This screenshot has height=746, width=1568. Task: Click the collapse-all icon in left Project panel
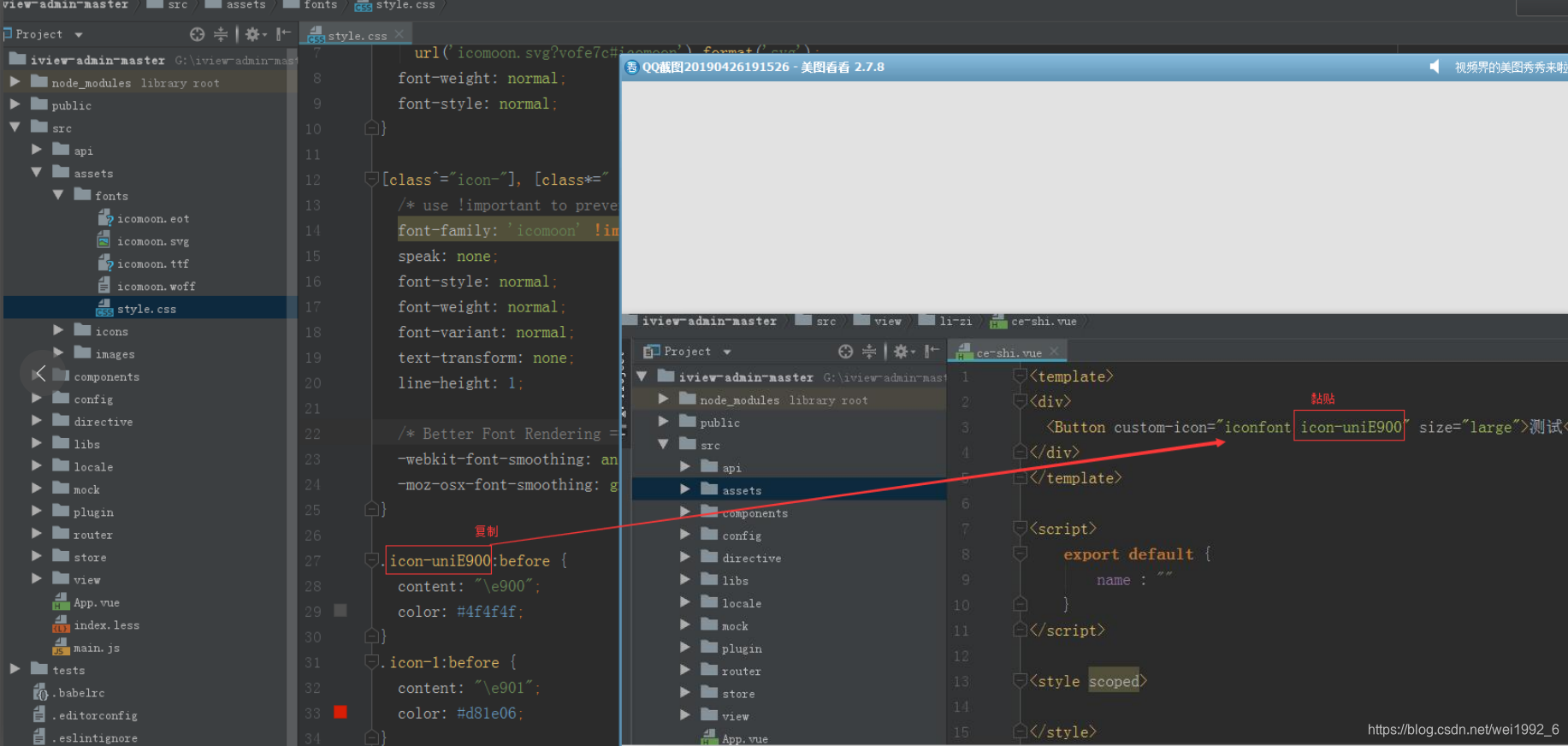[221, 34]
